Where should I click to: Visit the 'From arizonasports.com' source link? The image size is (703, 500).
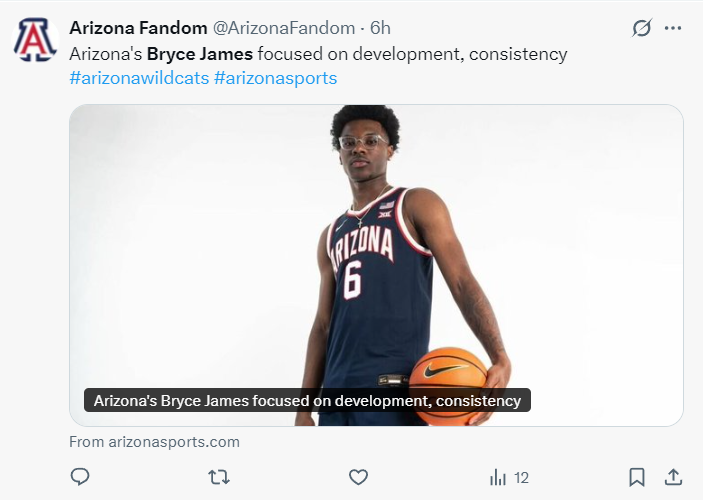click(x=154, y=441)
